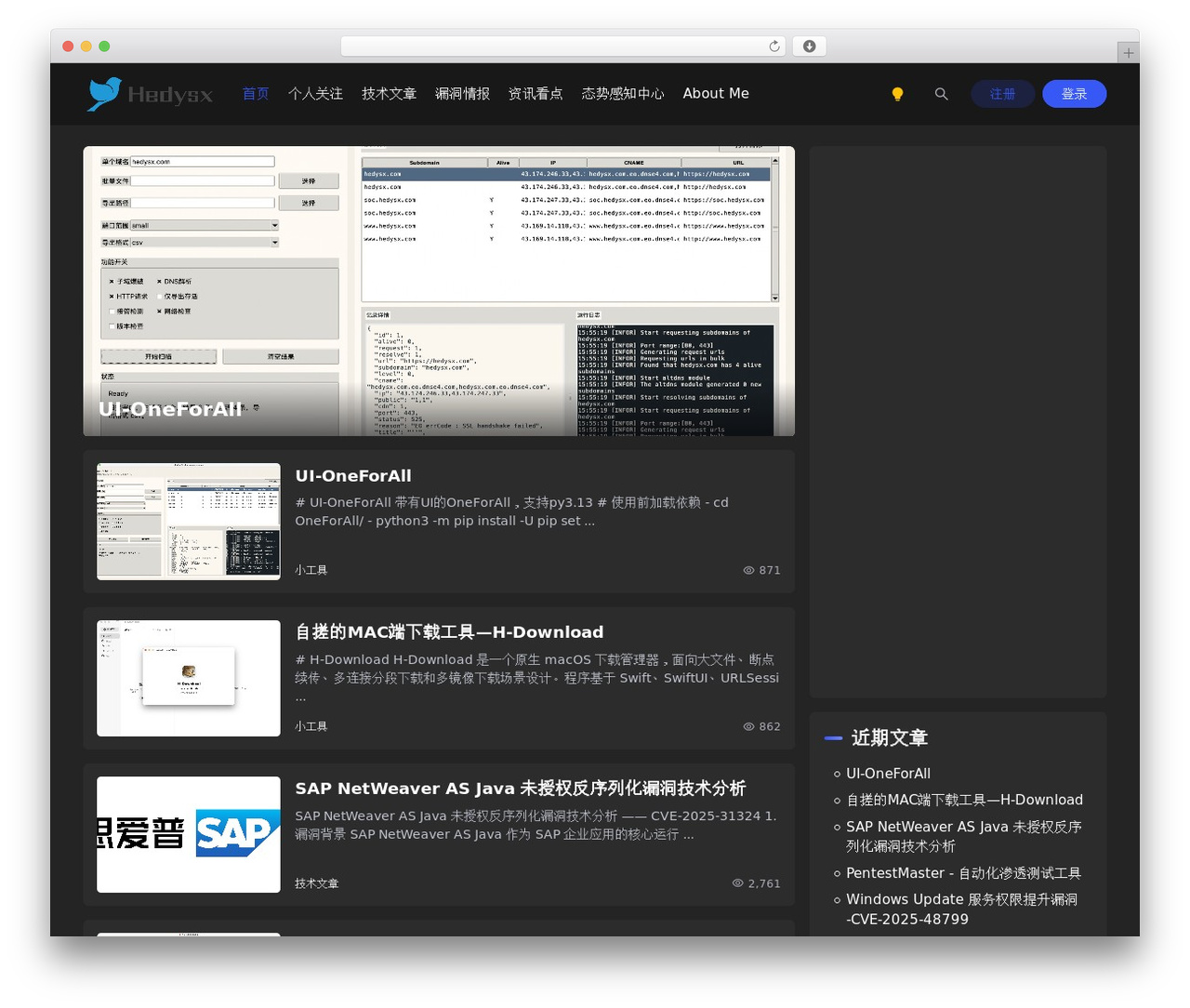The image size is (1190, 1008).
Task: Open SAP NetWeaver link in recent articles sidebar
Action: click(x=963, y=836)
